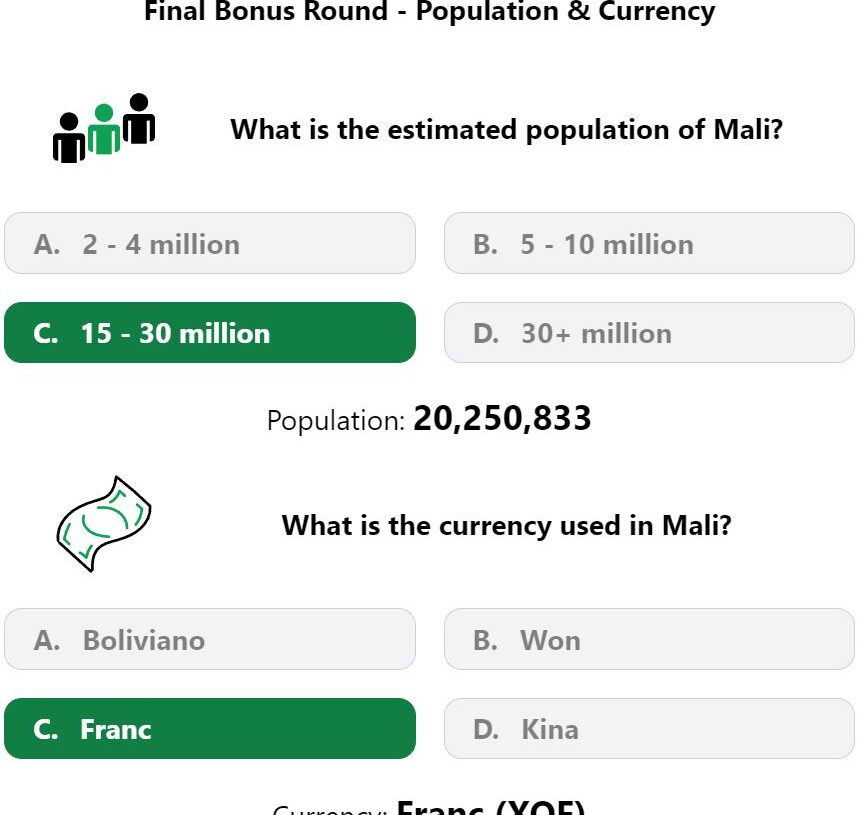The width and height of the screenshot is (863, 815).
Task: Choose Won as the currency
Action: coord(649,639)
